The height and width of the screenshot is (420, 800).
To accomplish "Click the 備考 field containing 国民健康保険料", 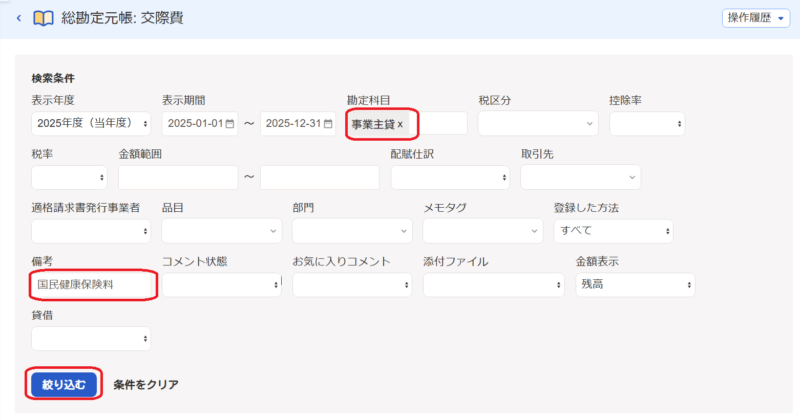I will tap(92, 285).
